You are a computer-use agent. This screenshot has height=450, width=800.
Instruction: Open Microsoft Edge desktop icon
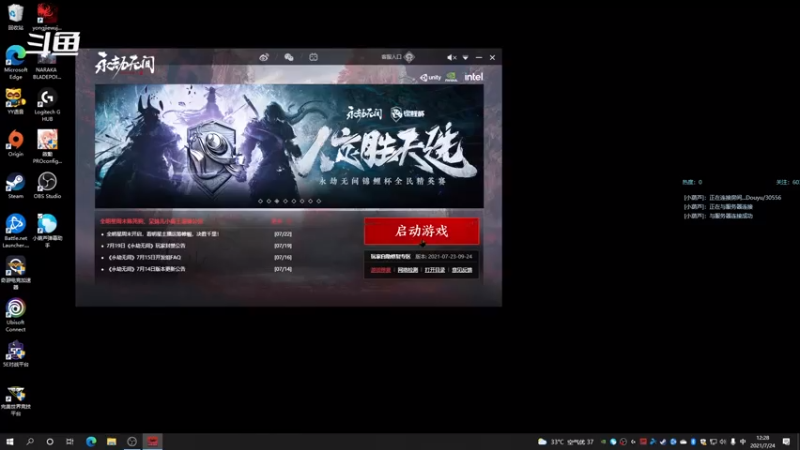coord(15,62)
